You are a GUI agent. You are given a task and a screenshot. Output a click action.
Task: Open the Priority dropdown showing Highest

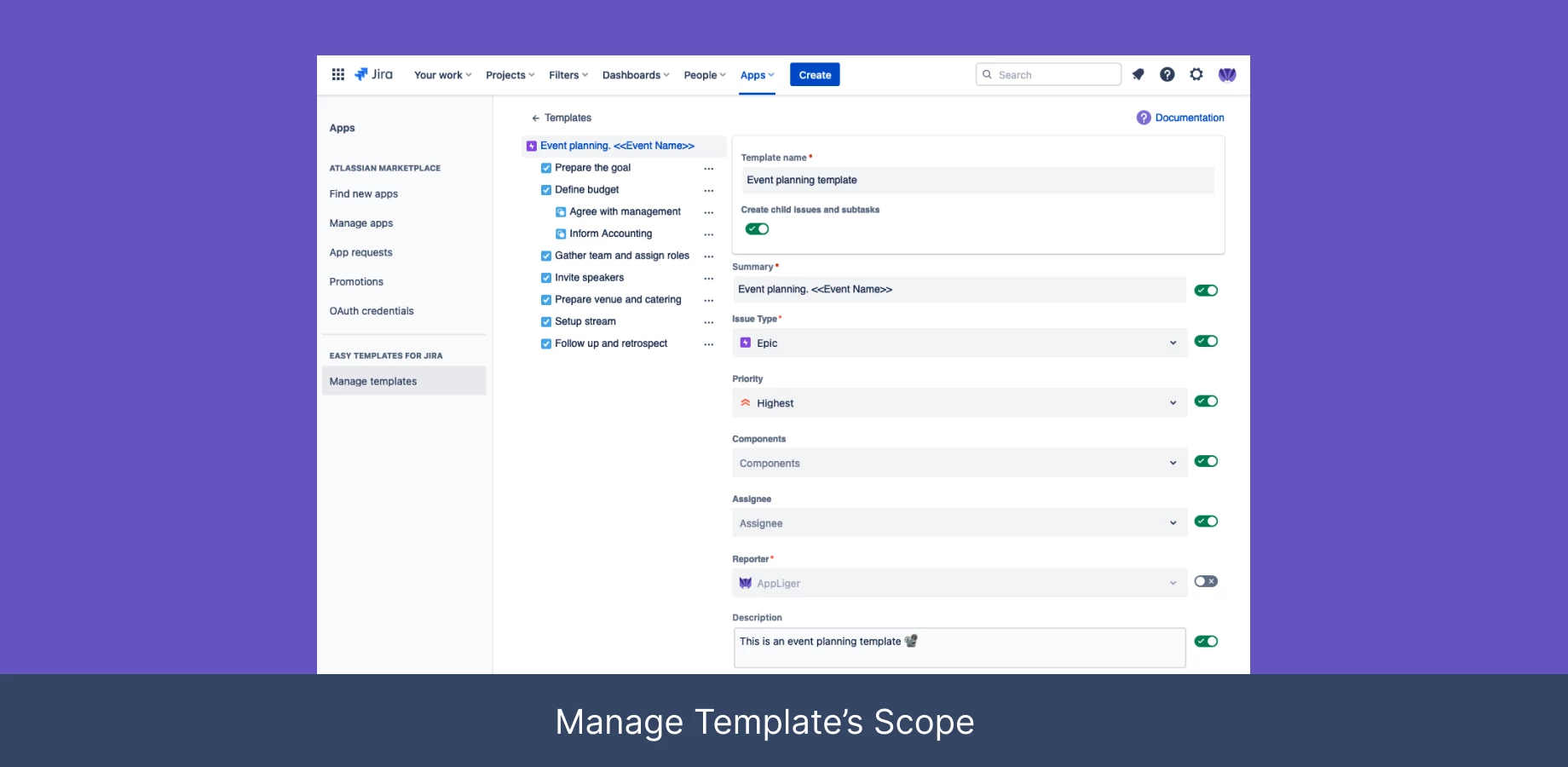(x=959, y=403)
